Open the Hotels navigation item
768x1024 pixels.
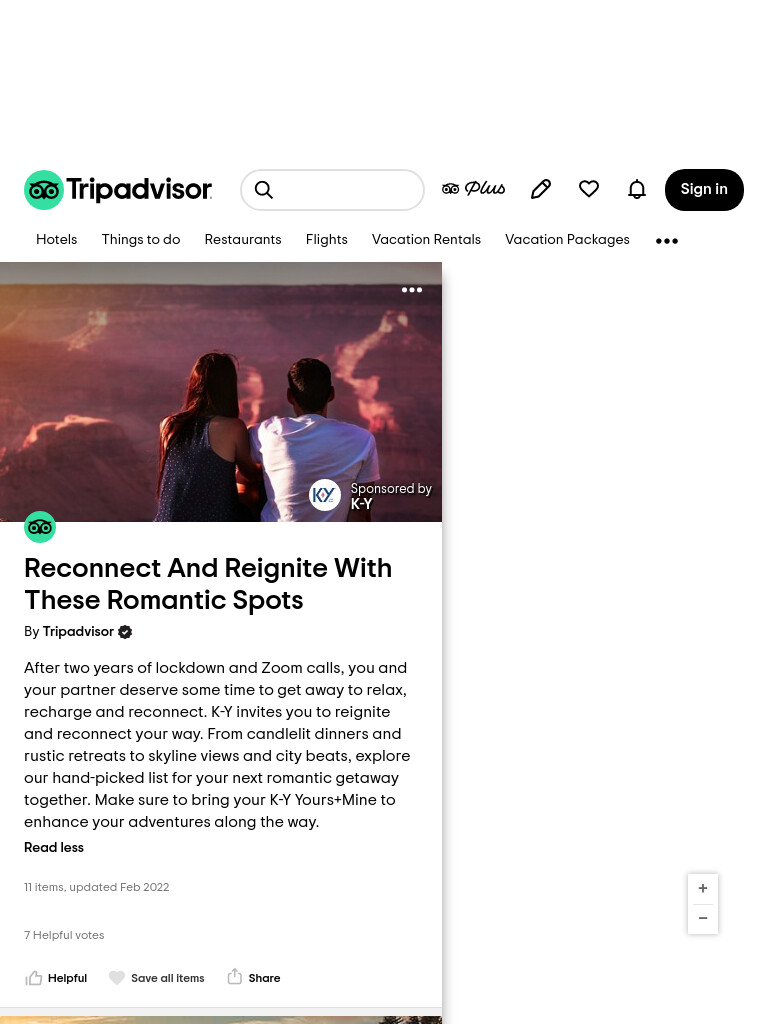tap(56, 240)
